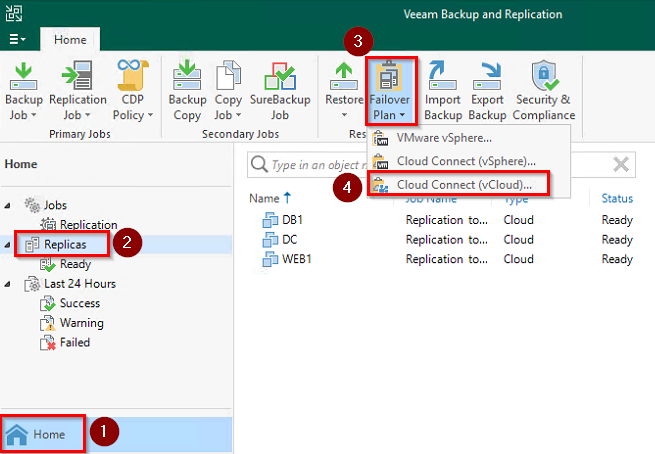The height and width of the screenshot is (454, 655).
Task: Select Failed under Last 24 Hours
Action: coord(75,342)
